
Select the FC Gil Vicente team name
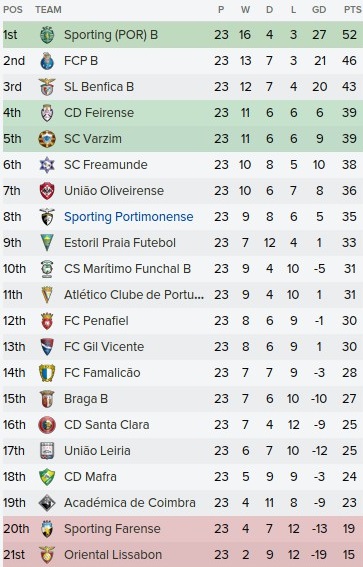(x=104, y=347)
